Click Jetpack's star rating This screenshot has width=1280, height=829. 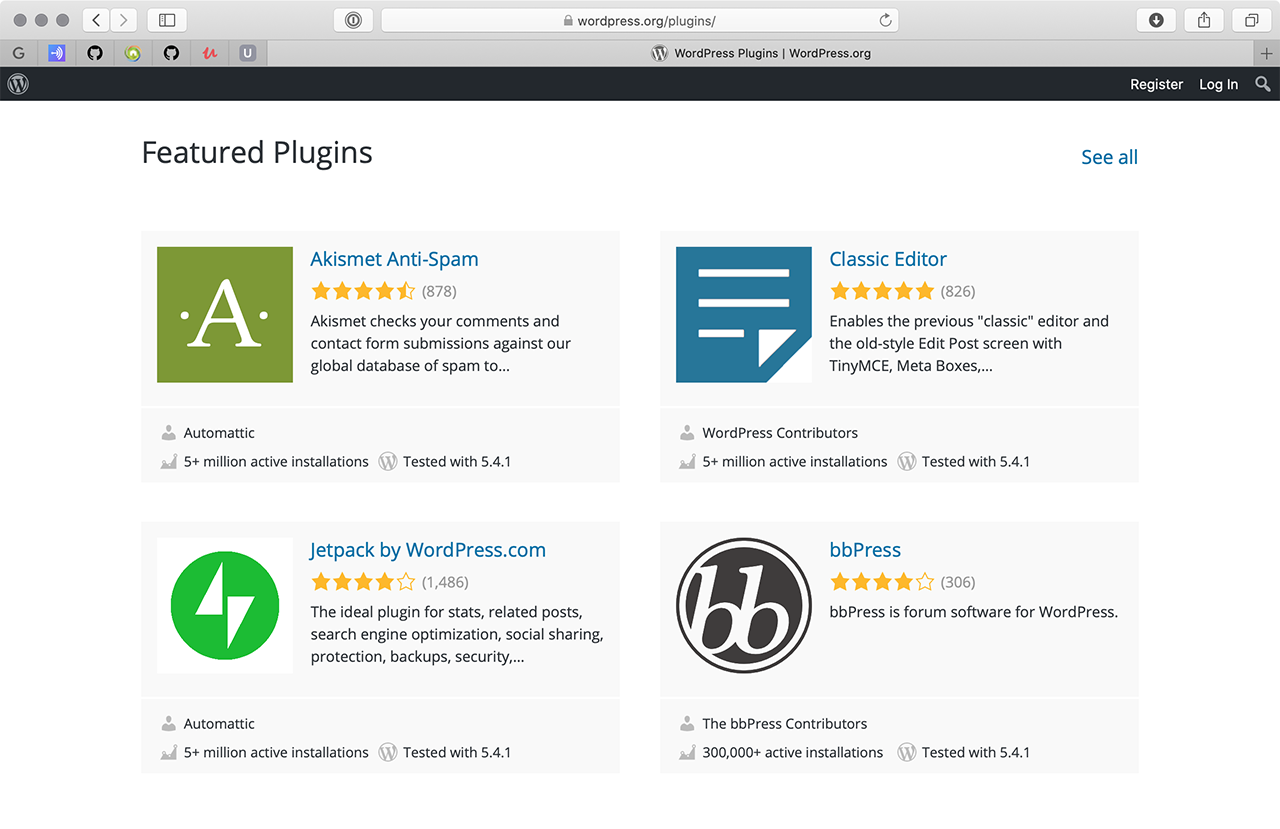click(x=363, y=582)
